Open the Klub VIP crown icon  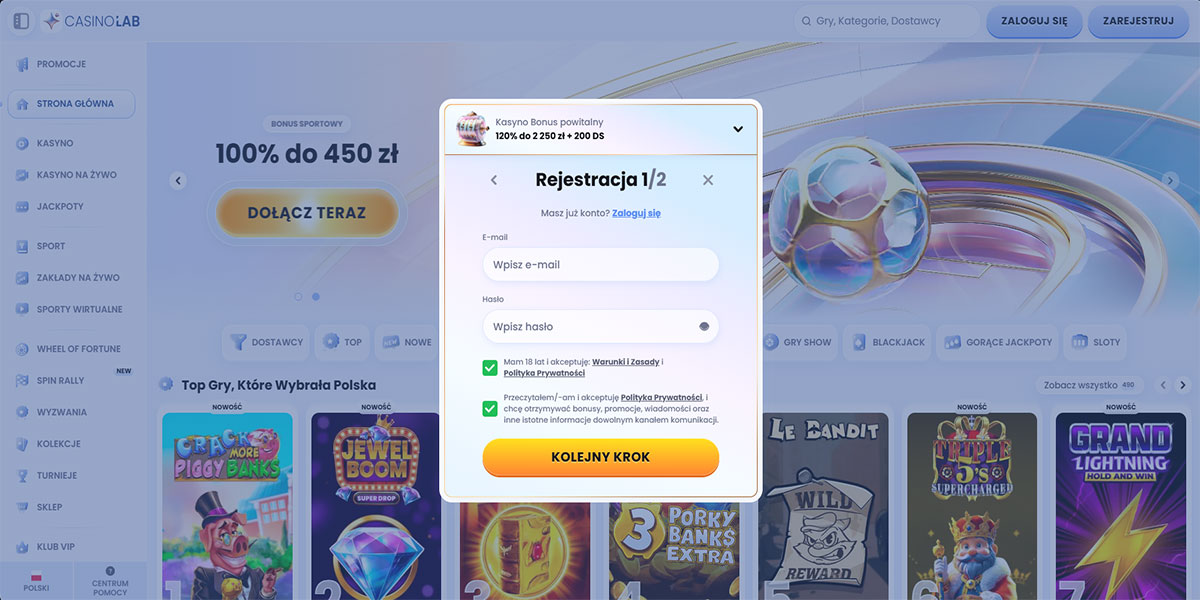[x=22, y=547]
